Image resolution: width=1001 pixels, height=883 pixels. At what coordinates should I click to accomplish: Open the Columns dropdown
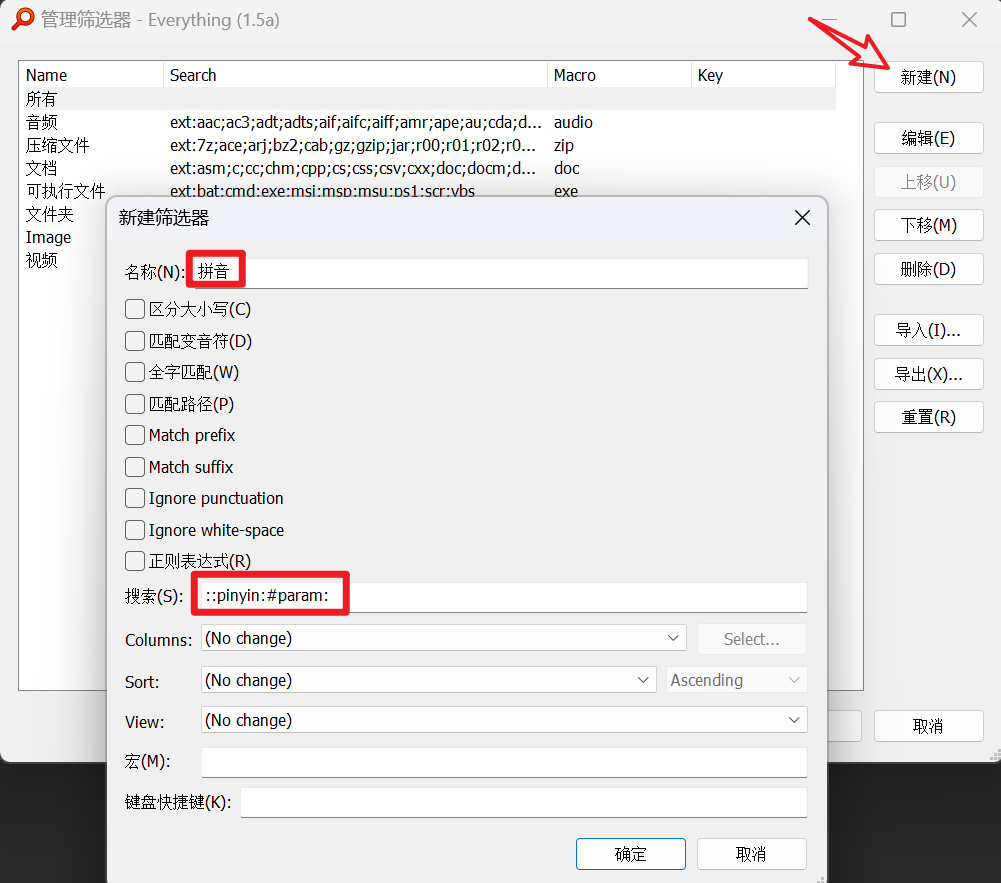pos(444,638)
